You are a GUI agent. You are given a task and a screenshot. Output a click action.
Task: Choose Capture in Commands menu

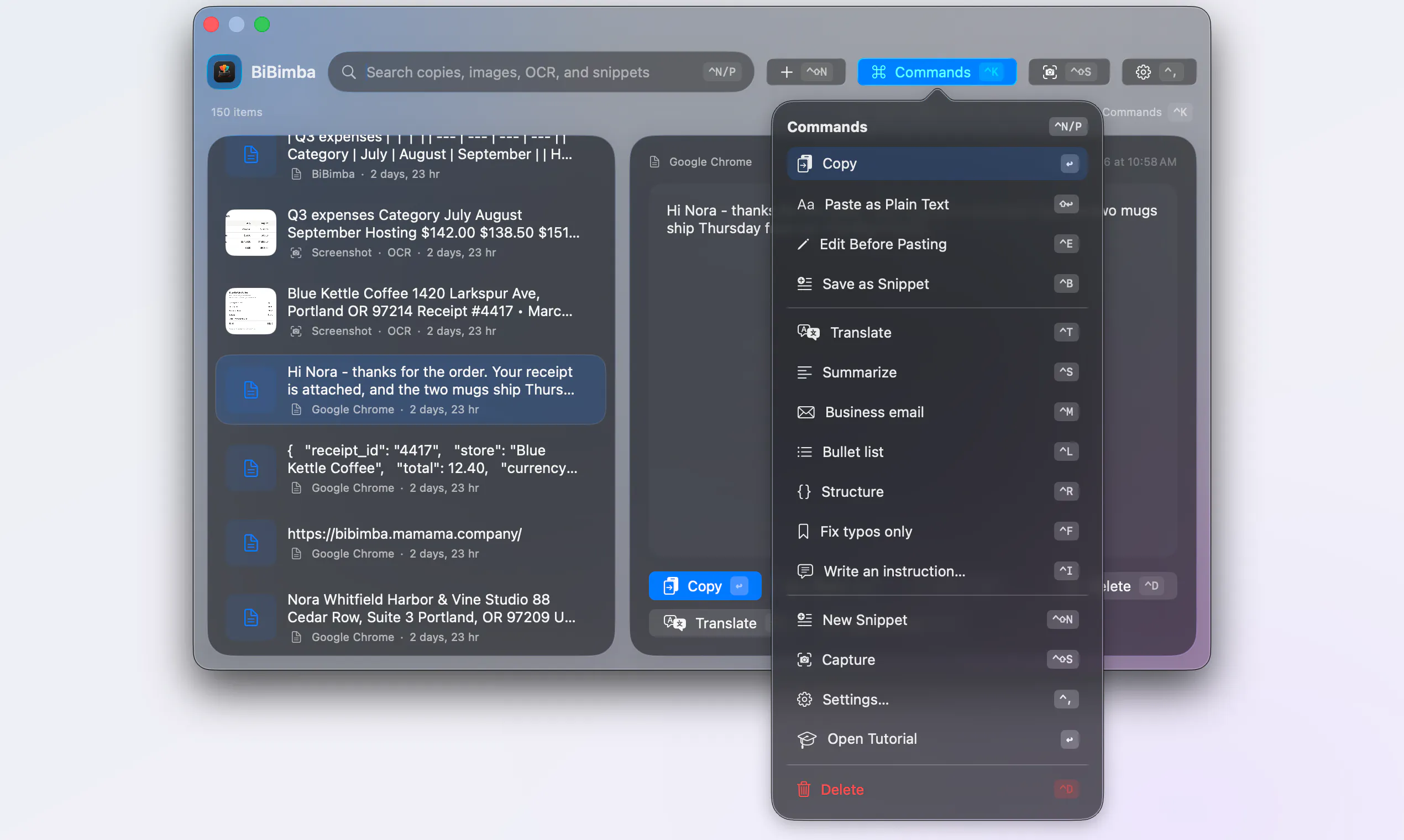pyautogui.click(x=937, y=659)
